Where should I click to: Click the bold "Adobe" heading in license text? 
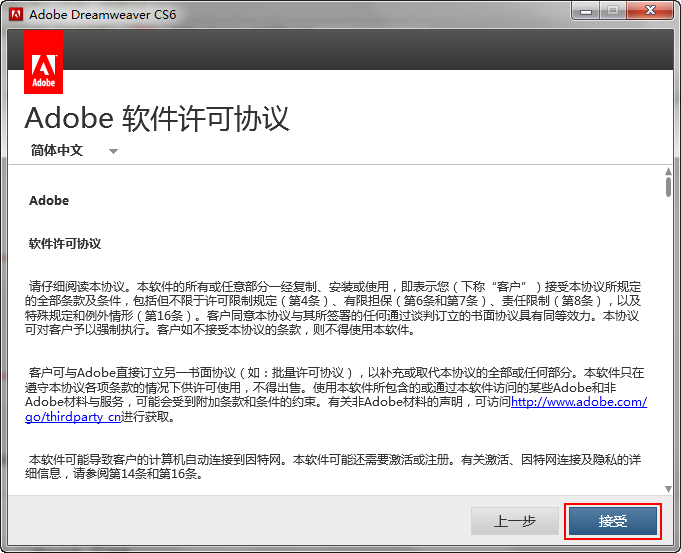coord(49,201)
